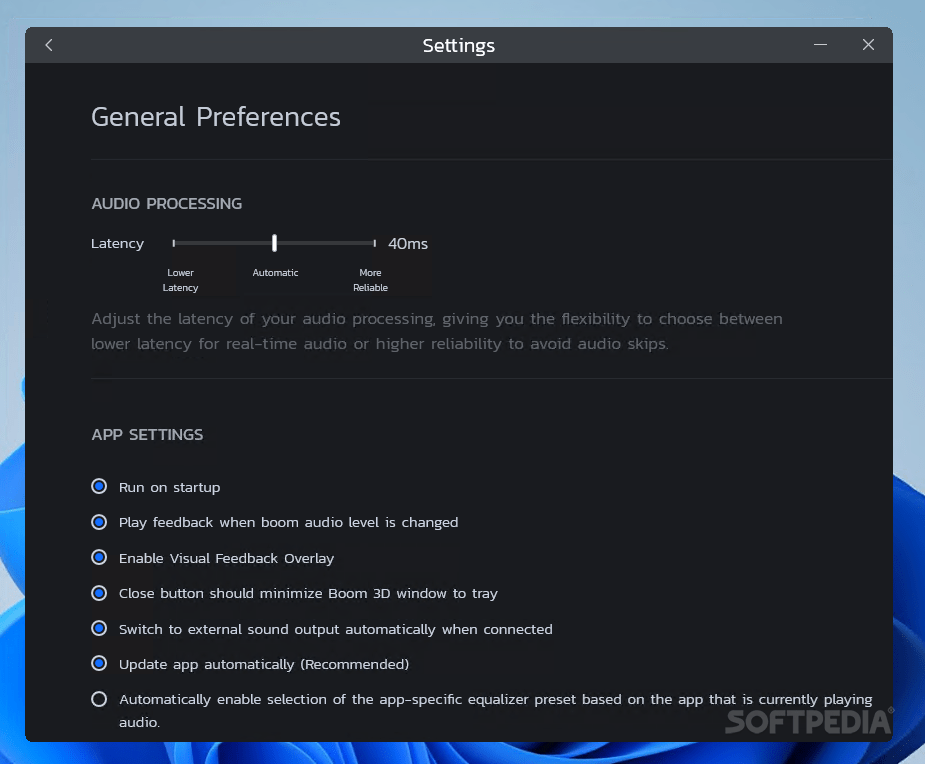The width and height of the screenshot is (925, 764).
Task: Minimize the Settings window
Action: point(820,45)
